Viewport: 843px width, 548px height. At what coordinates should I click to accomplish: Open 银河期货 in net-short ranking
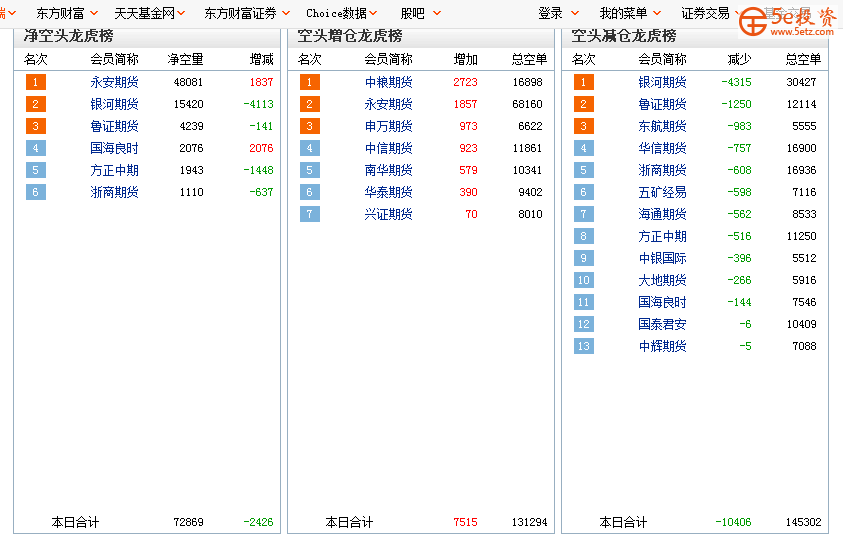click(114, 104)
